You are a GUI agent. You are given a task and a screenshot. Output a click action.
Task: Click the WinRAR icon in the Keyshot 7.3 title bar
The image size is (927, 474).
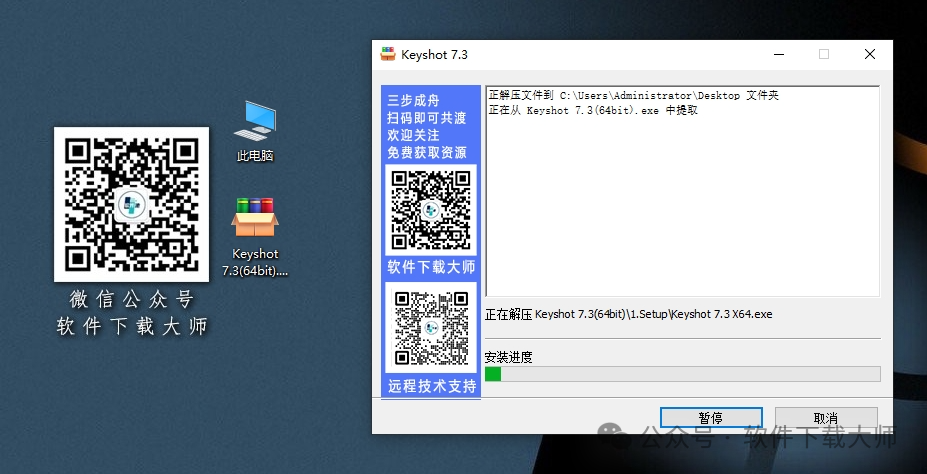click(388, 54)
